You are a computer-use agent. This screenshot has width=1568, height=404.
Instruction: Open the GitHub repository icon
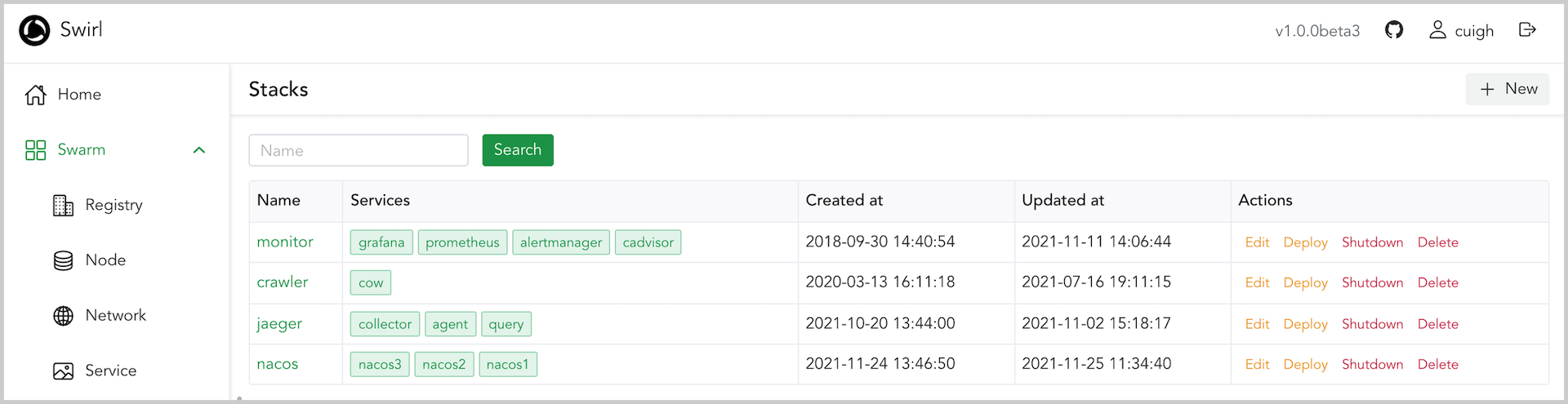click(x=1394, y=30)
